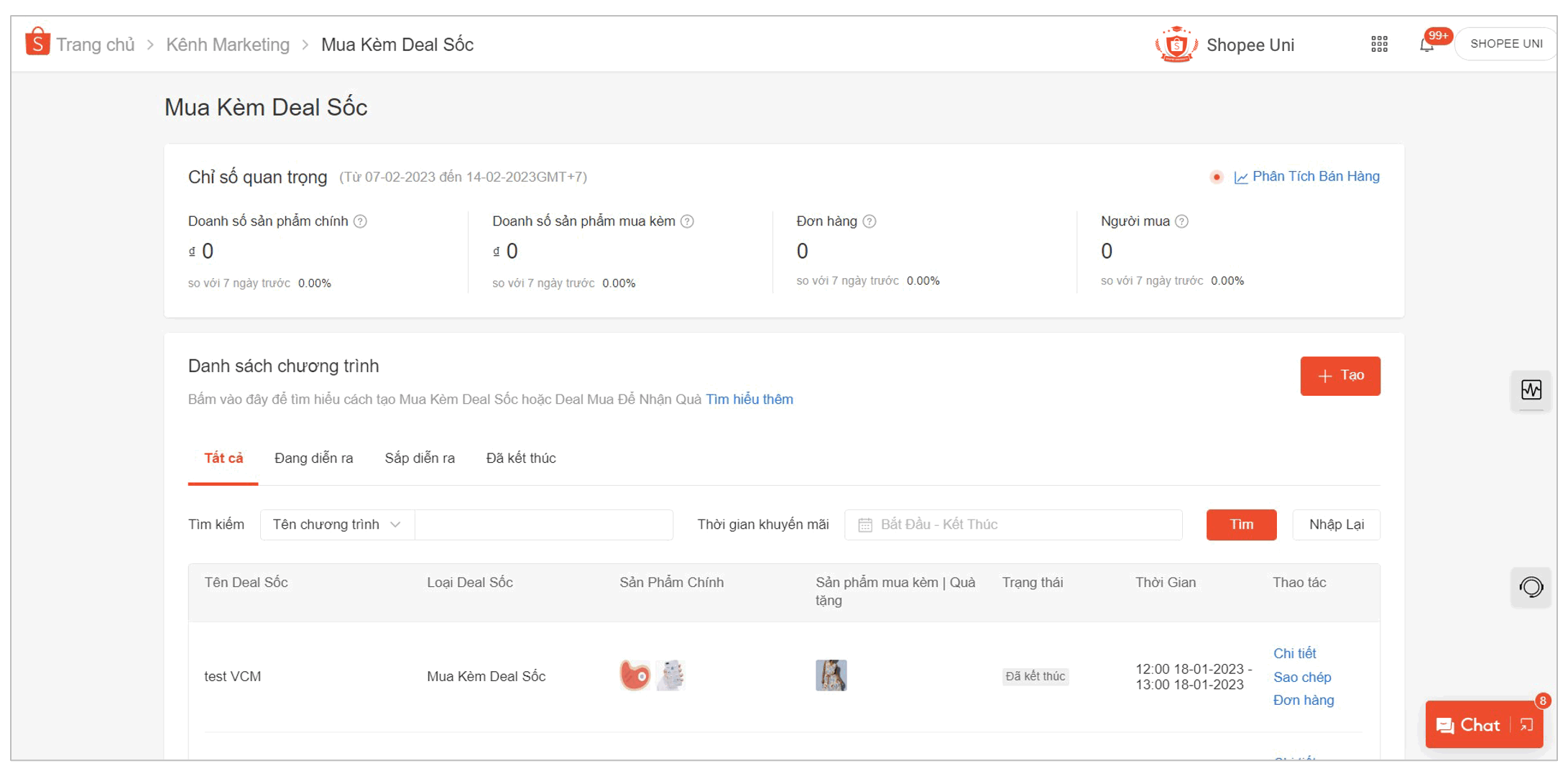
Task: Click help icon next to "Người mua" metric
Action: tap(1181, 221)
